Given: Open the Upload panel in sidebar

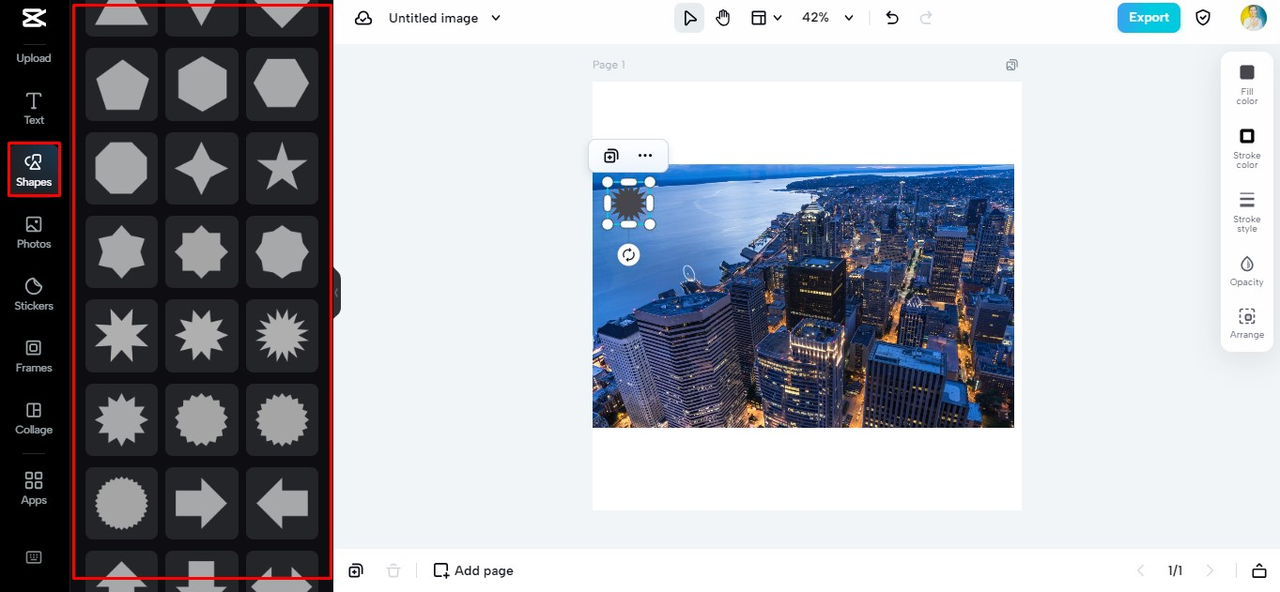Looking at the screenshot, I should tap(33, 50).
